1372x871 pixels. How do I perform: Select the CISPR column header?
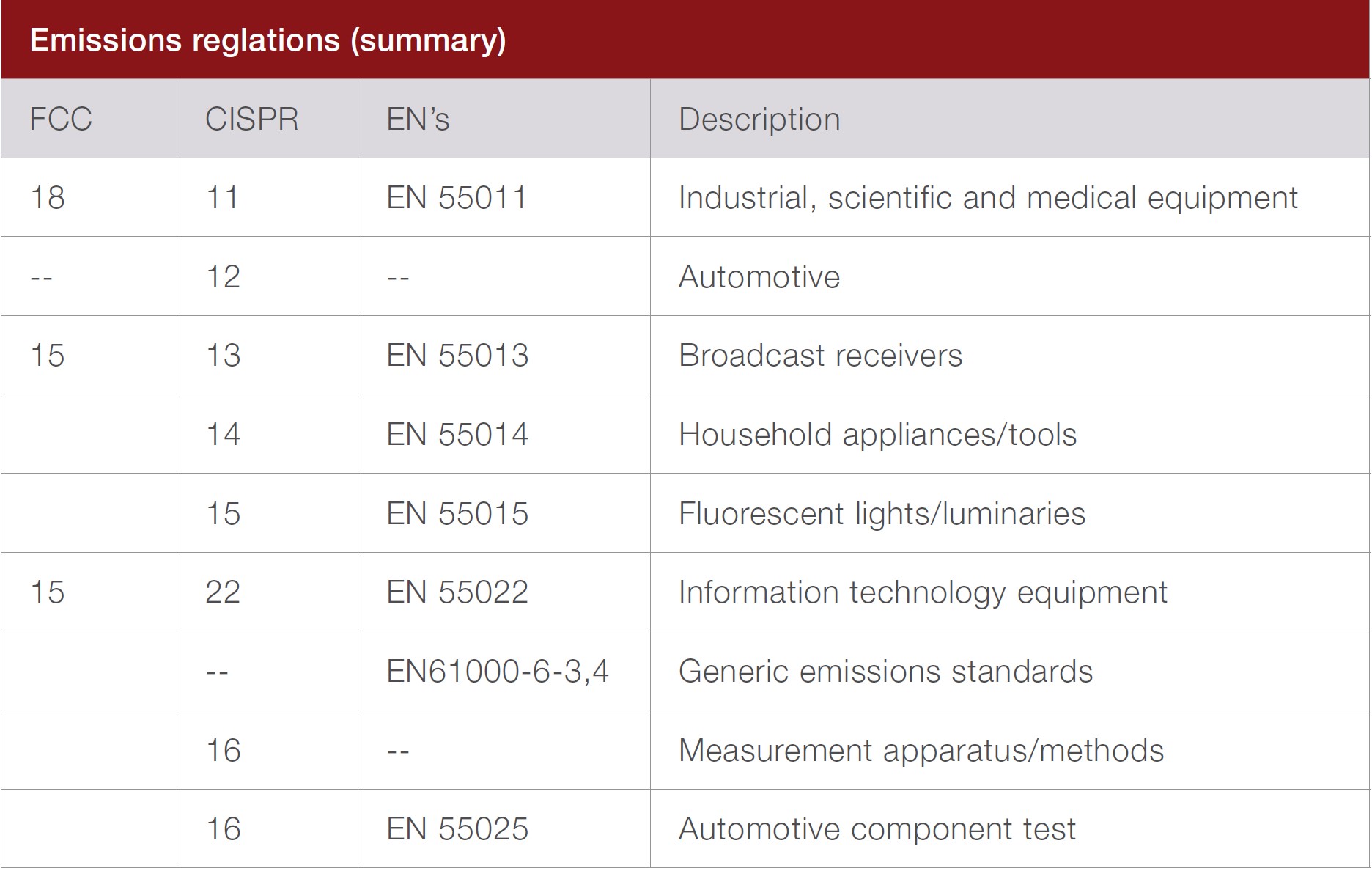(251, 119)
